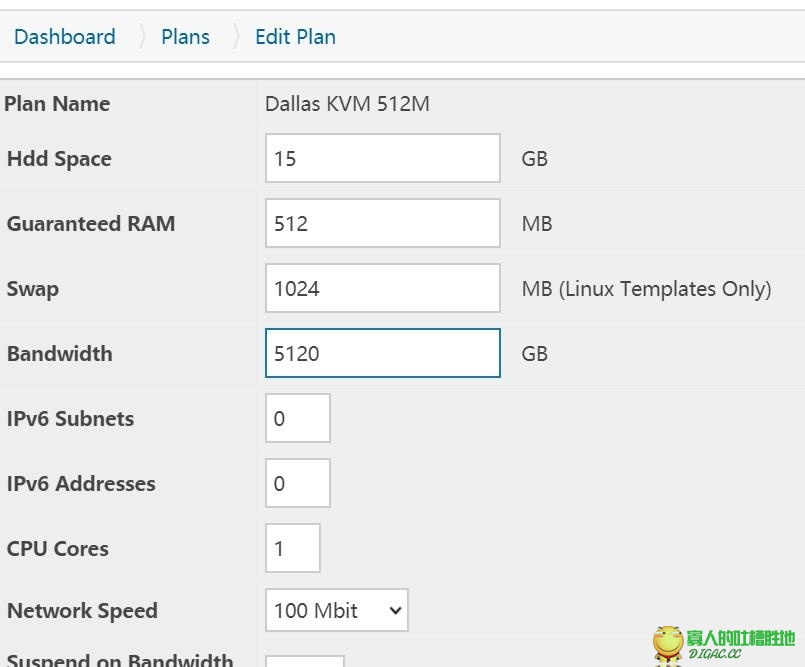Click the Plan Name label
Viewport: 805px width, 667px height.
57,104
